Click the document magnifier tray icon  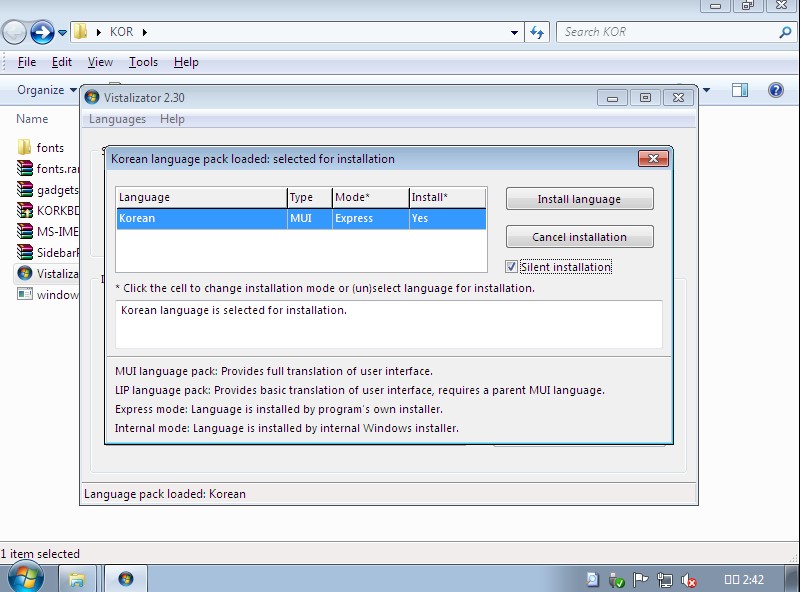tap(592, 580)
